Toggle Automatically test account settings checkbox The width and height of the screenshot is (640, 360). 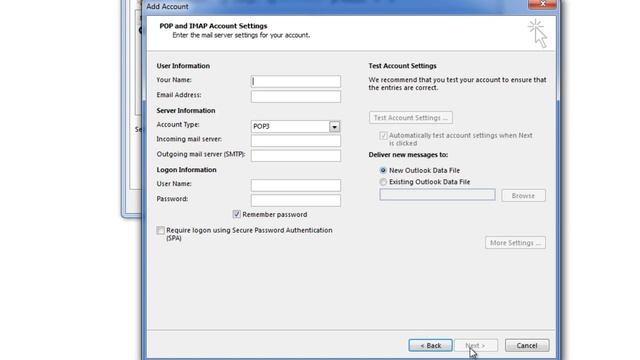pyautogui.click(x=383, y=136)
